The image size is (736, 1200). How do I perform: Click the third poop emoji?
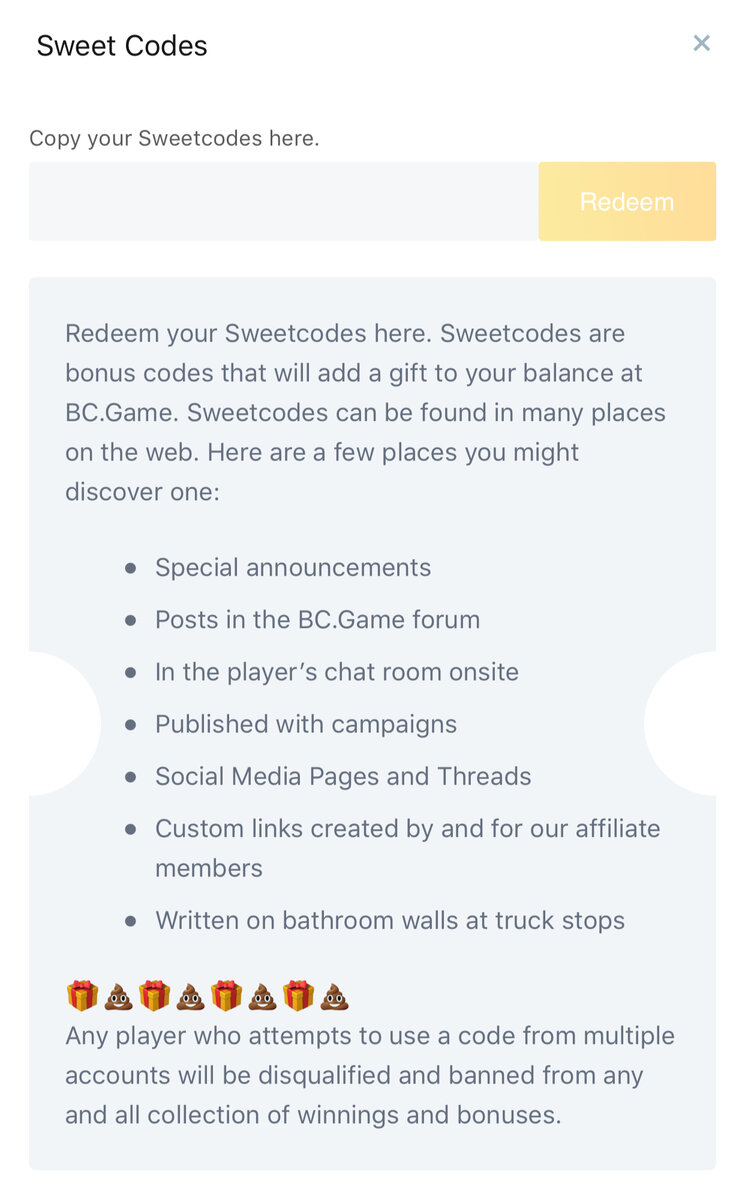coord(263,996)
